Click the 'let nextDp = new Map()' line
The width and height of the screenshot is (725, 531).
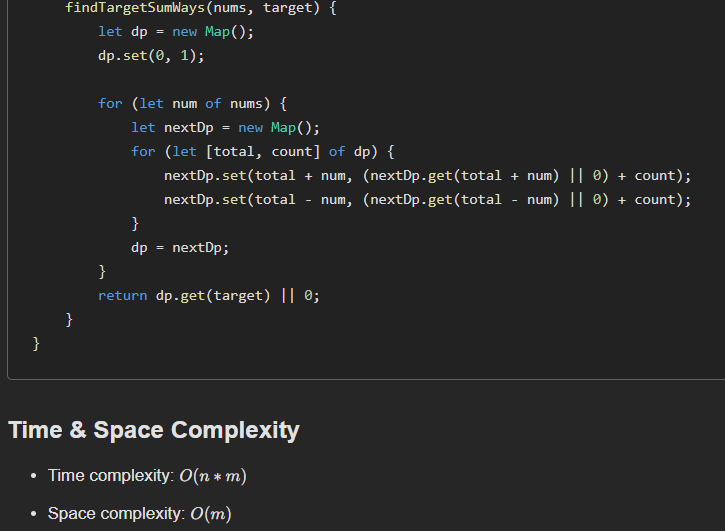click(x=225, y=128)
